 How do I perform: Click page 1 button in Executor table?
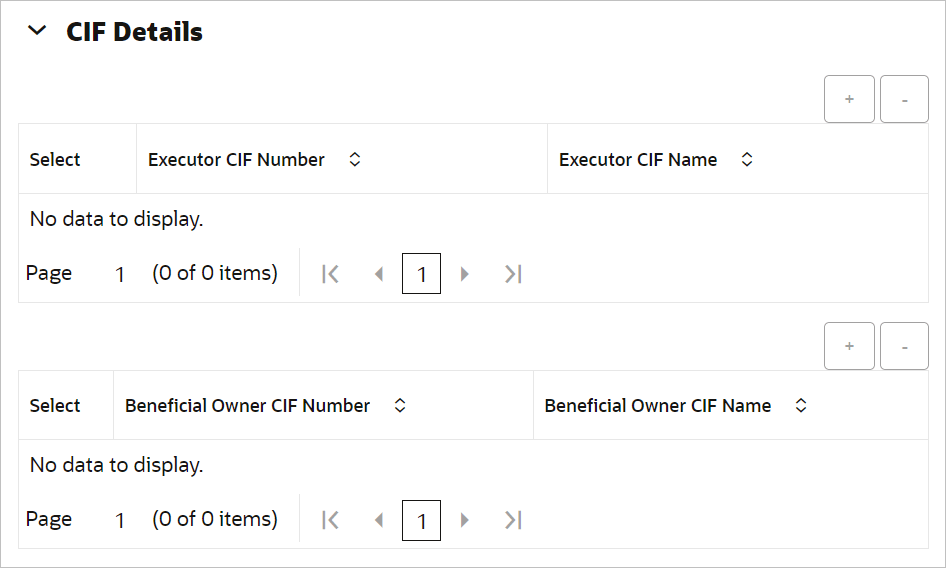pos(421,274)
